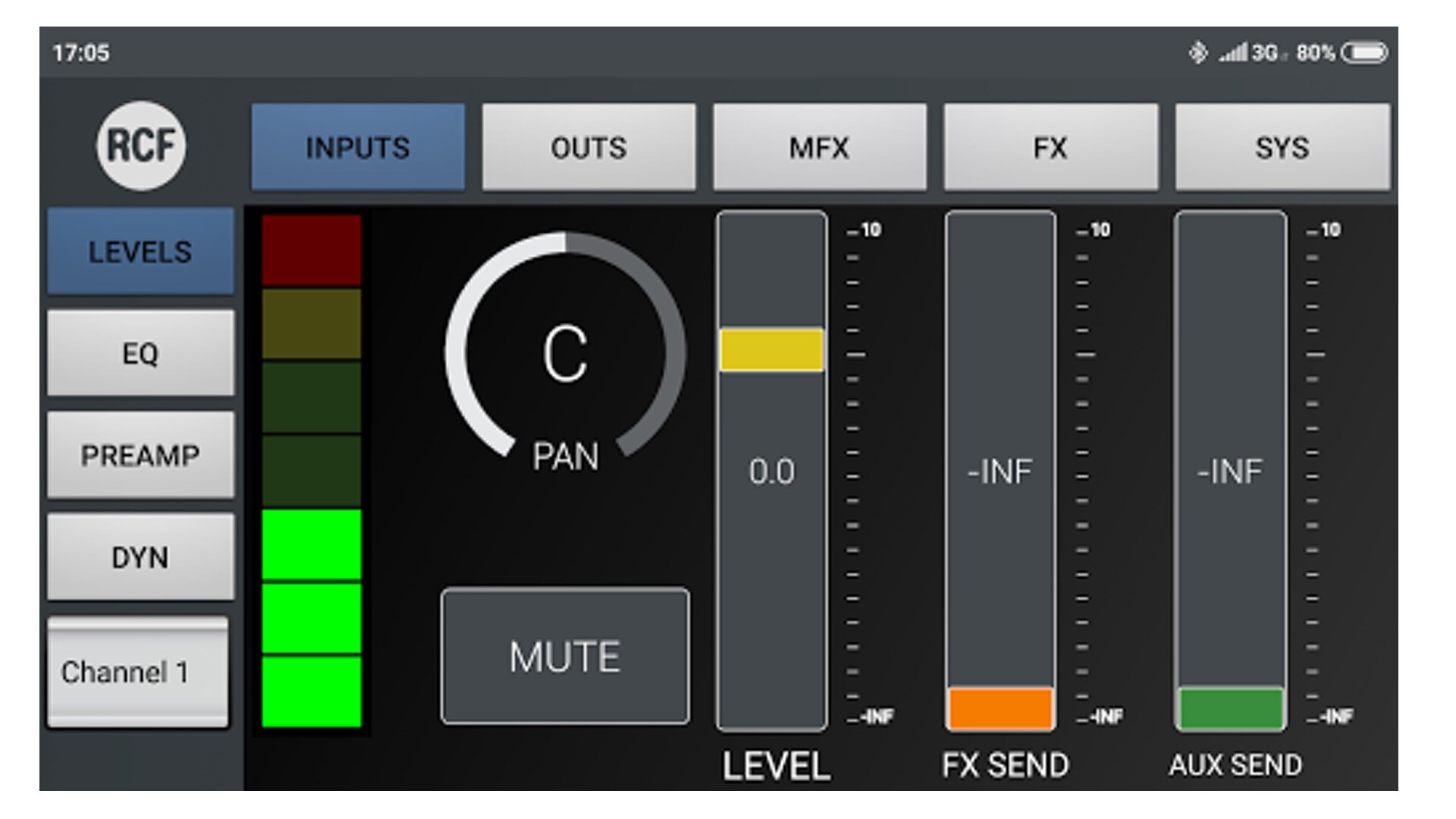Click the RCF logo icon
The height and width of the screenshot is (819, 1456).
(141, 145)
